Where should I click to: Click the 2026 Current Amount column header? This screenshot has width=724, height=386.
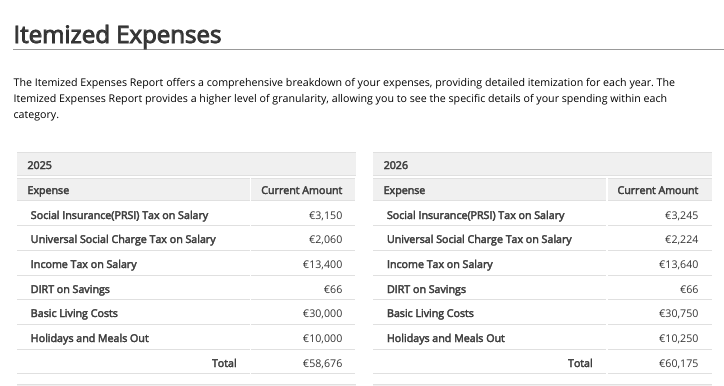tap(660, 190)
